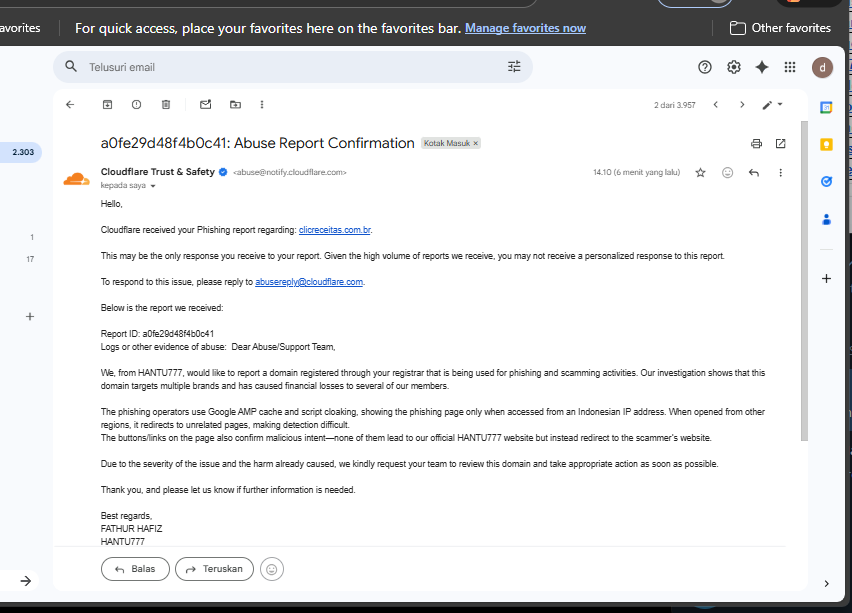Open email in new window icon
852x613 pixels.
(780, 143)
